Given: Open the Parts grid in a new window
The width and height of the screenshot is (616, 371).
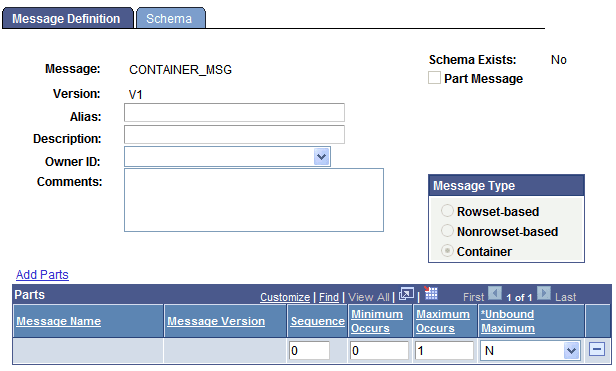Looking at the screenshot, I should click(406, 294).
